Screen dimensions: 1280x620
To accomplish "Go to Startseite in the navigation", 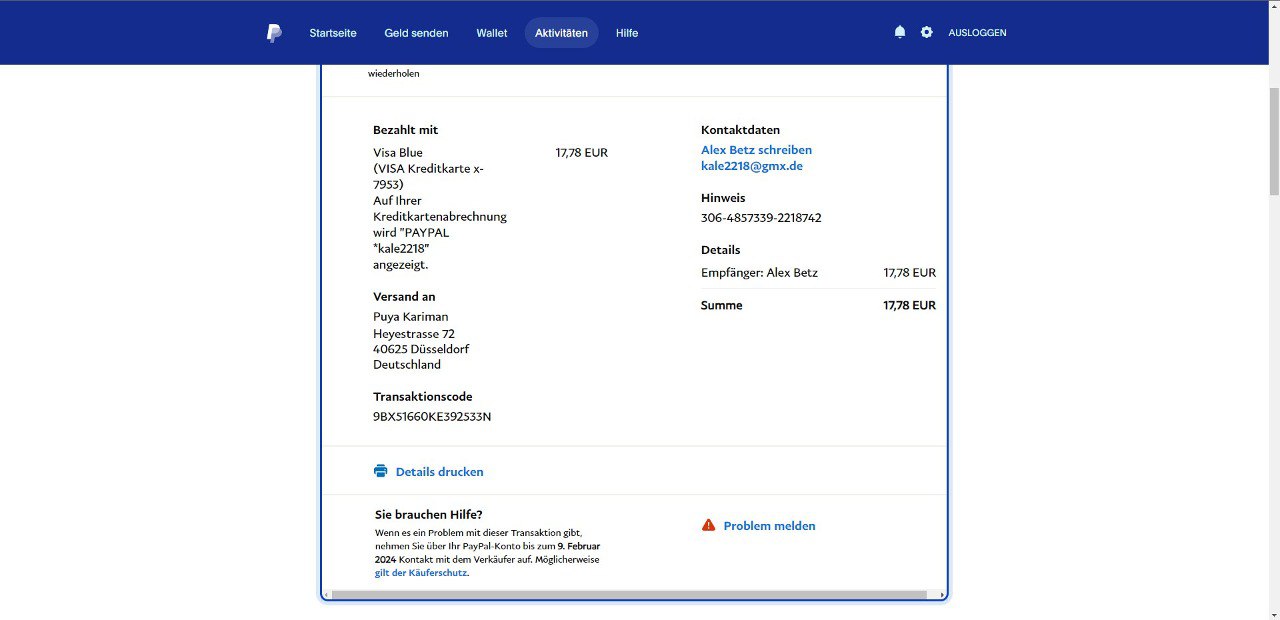I will tap(333, 33).
